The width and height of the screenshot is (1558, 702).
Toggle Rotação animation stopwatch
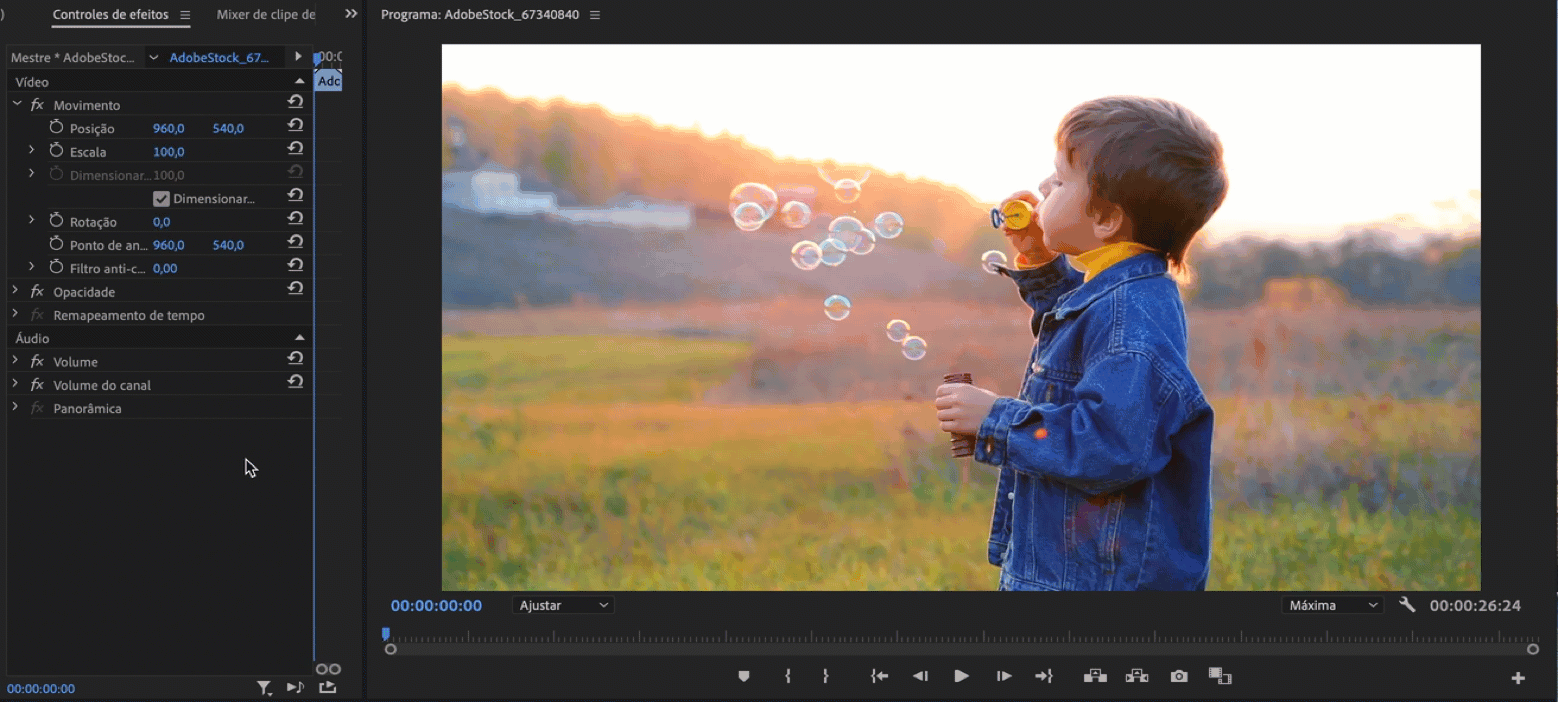(56, 221)
